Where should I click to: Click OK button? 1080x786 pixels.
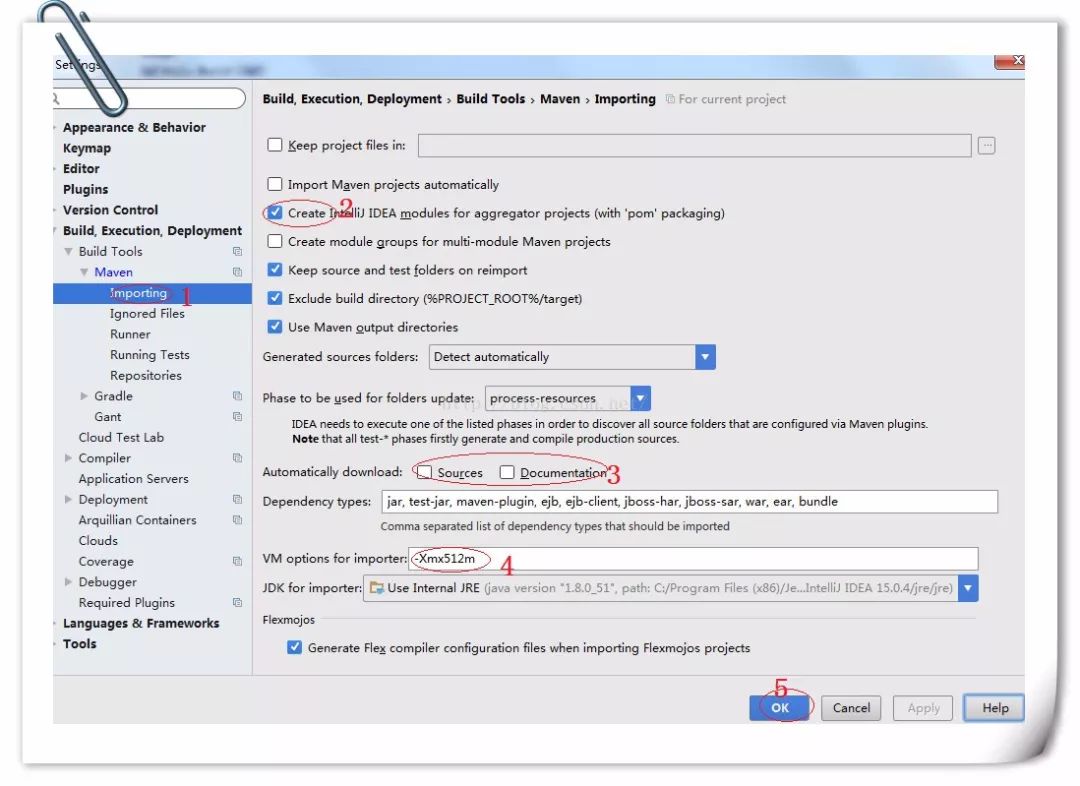click(x=780, y=707)
